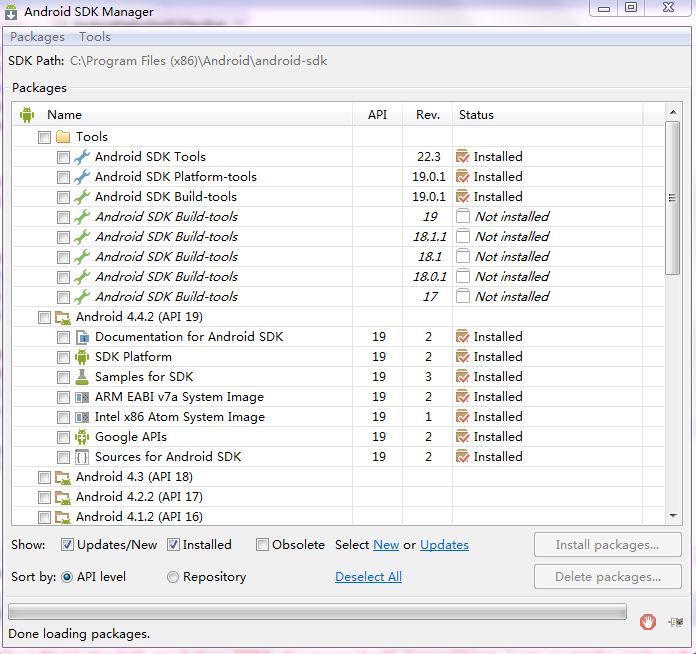Select the Sources for Android SDK row
The image size is (696, 654).
coord(338,457)
